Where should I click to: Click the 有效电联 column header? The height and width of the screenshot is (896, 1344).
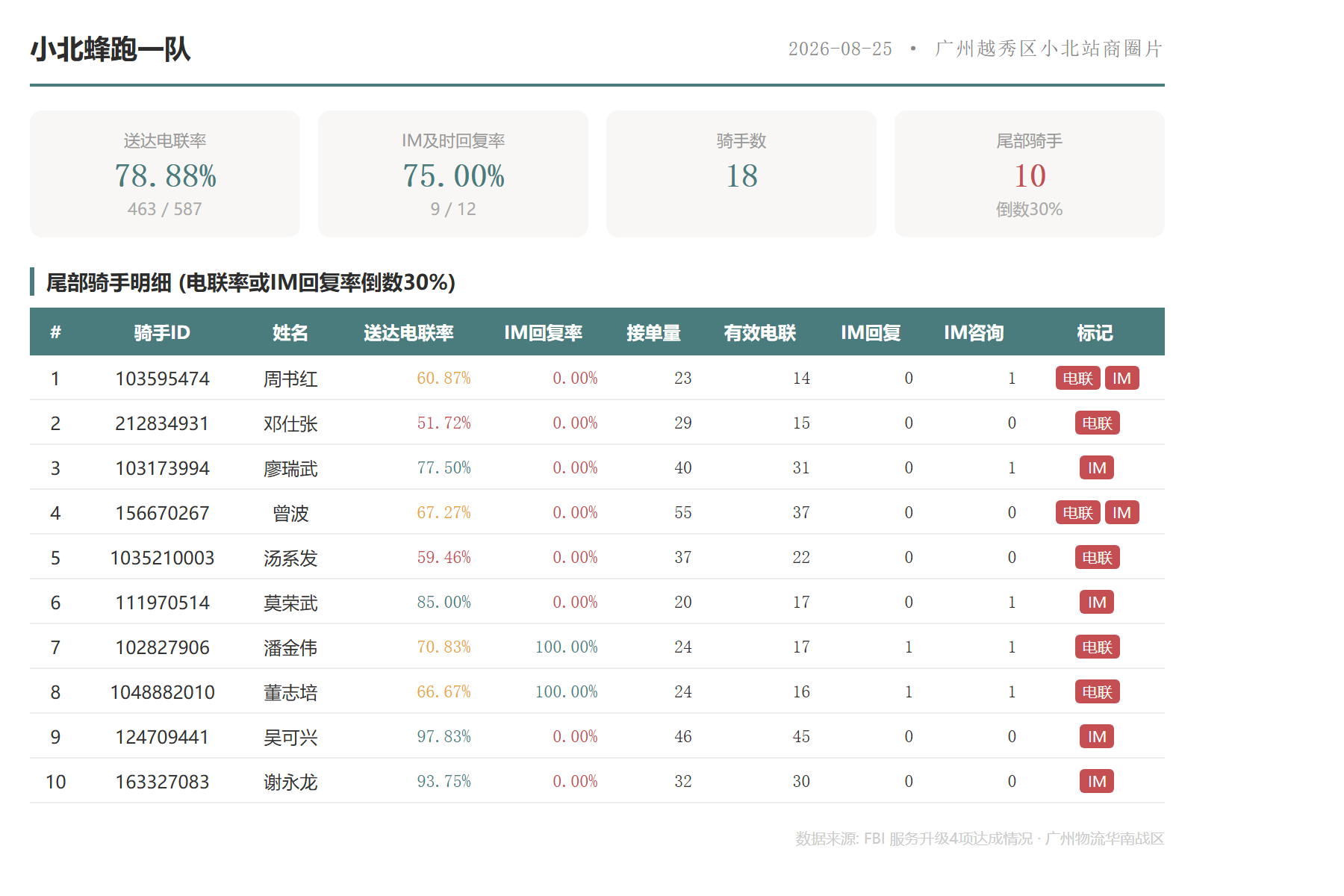pos(759,332)
